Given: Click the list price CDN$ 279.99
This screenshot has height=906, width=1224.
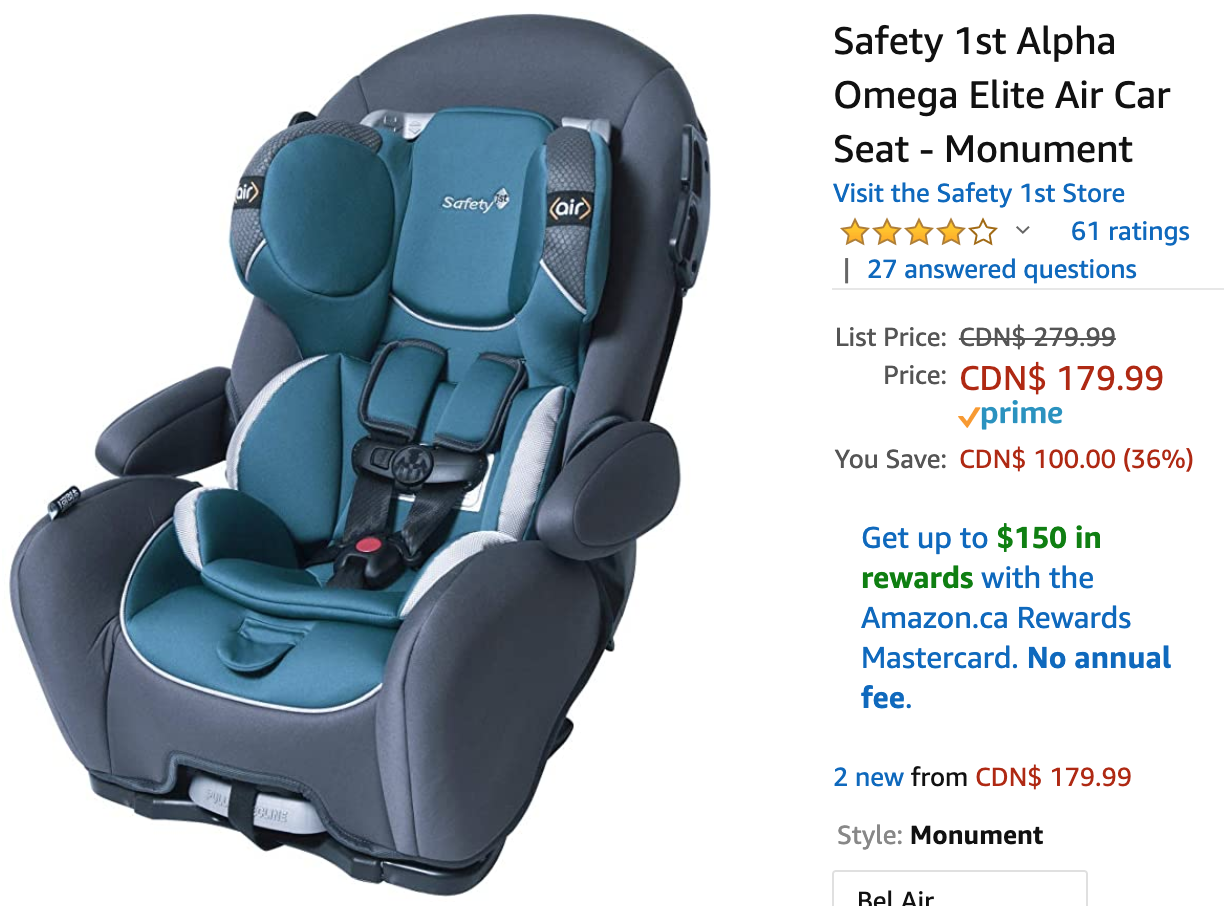Looking at the screenshot, I should (1037, 337).
